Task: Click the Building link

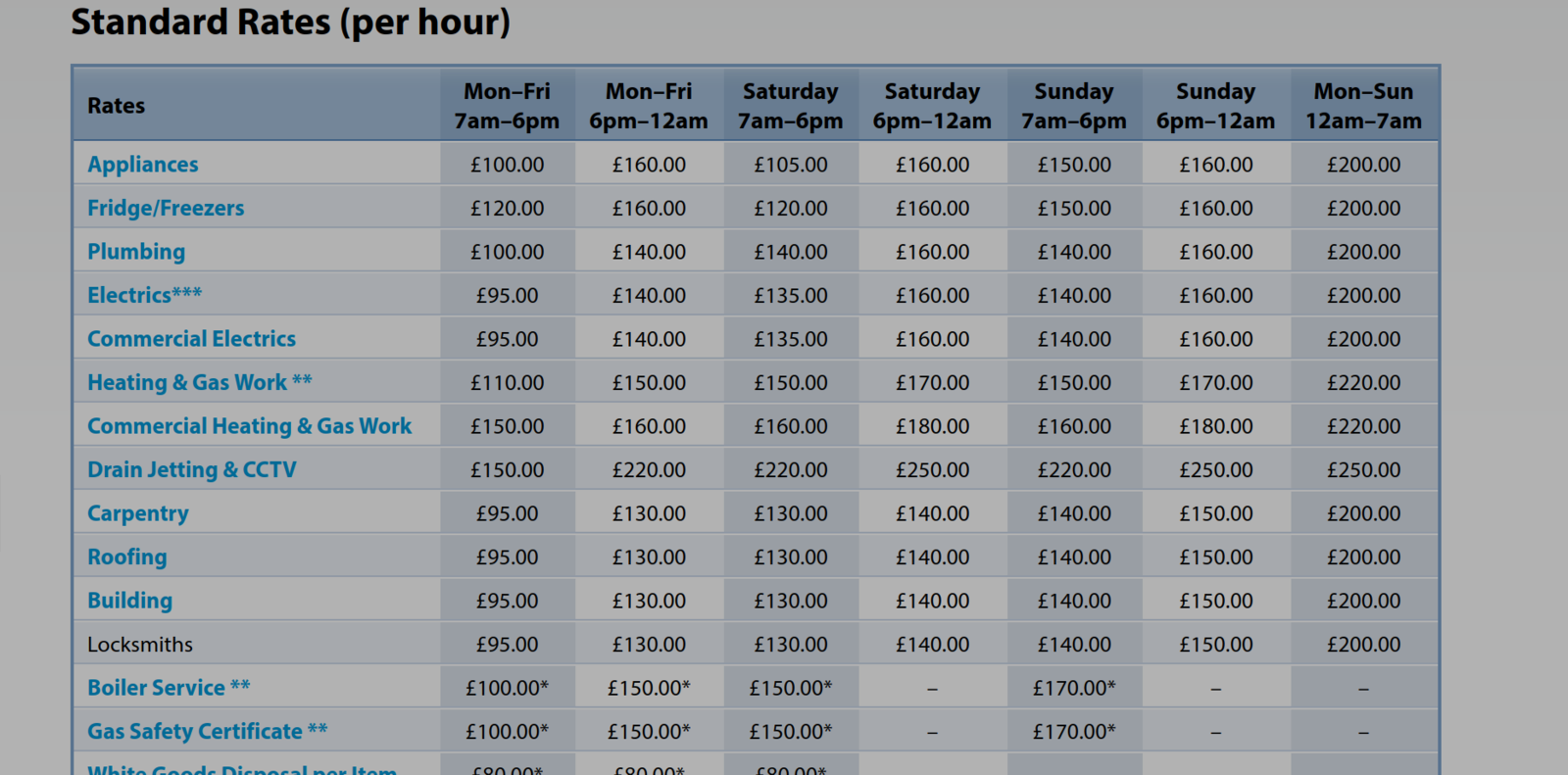Action: tap(129, 601)
